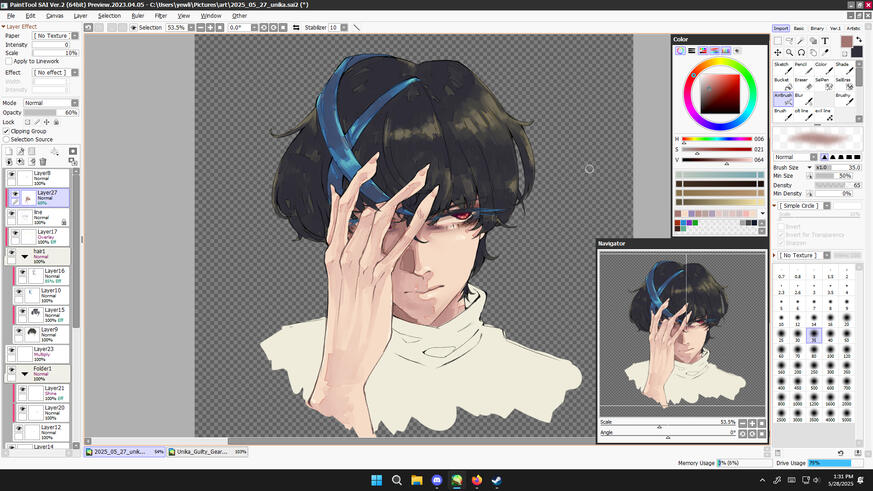Open the Paper texture dropdown
The width and height of the screenshot is (873, 491).
tap(54, 35)
